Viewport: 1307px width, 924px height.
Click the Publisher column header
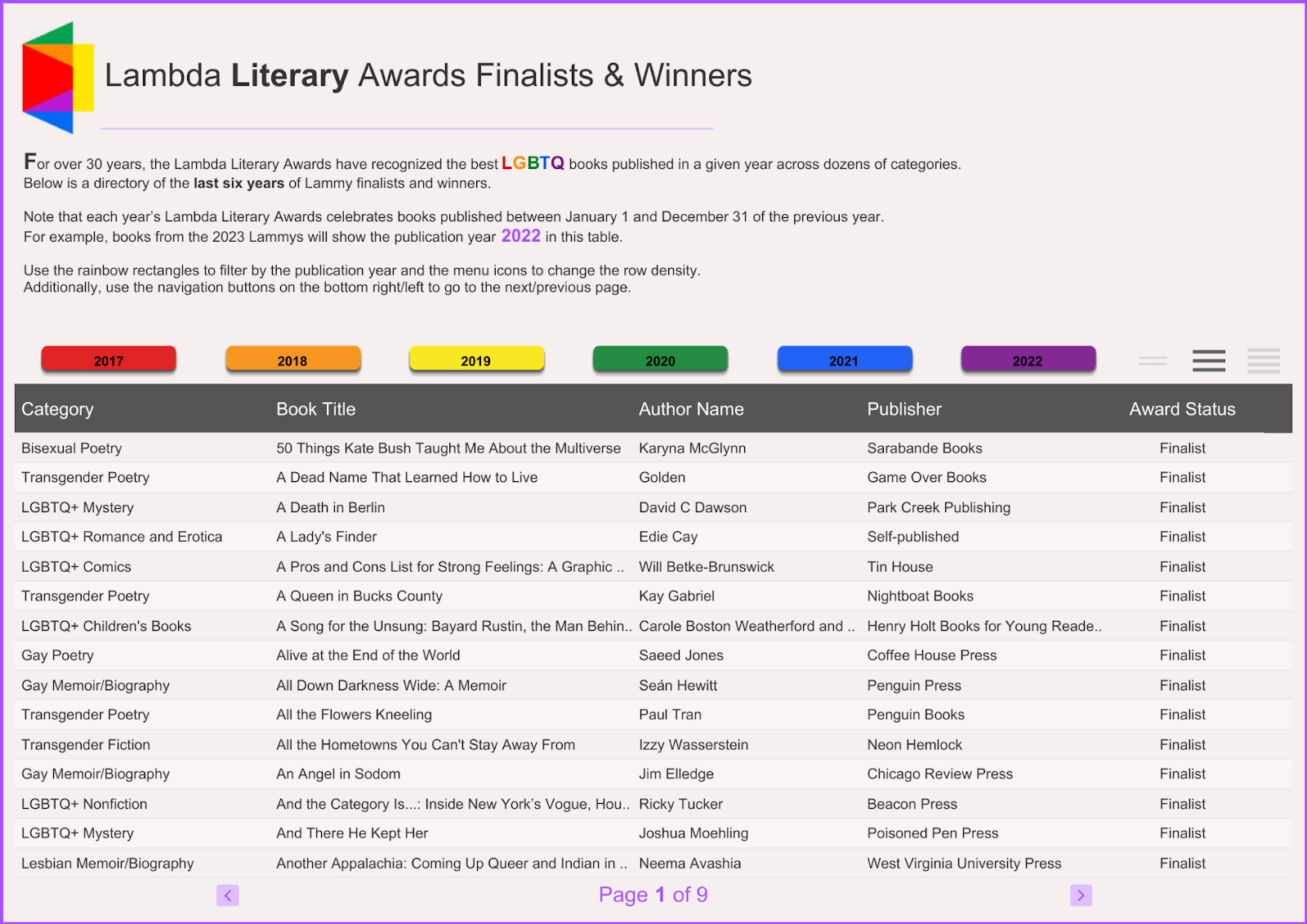tap(904, 409)
